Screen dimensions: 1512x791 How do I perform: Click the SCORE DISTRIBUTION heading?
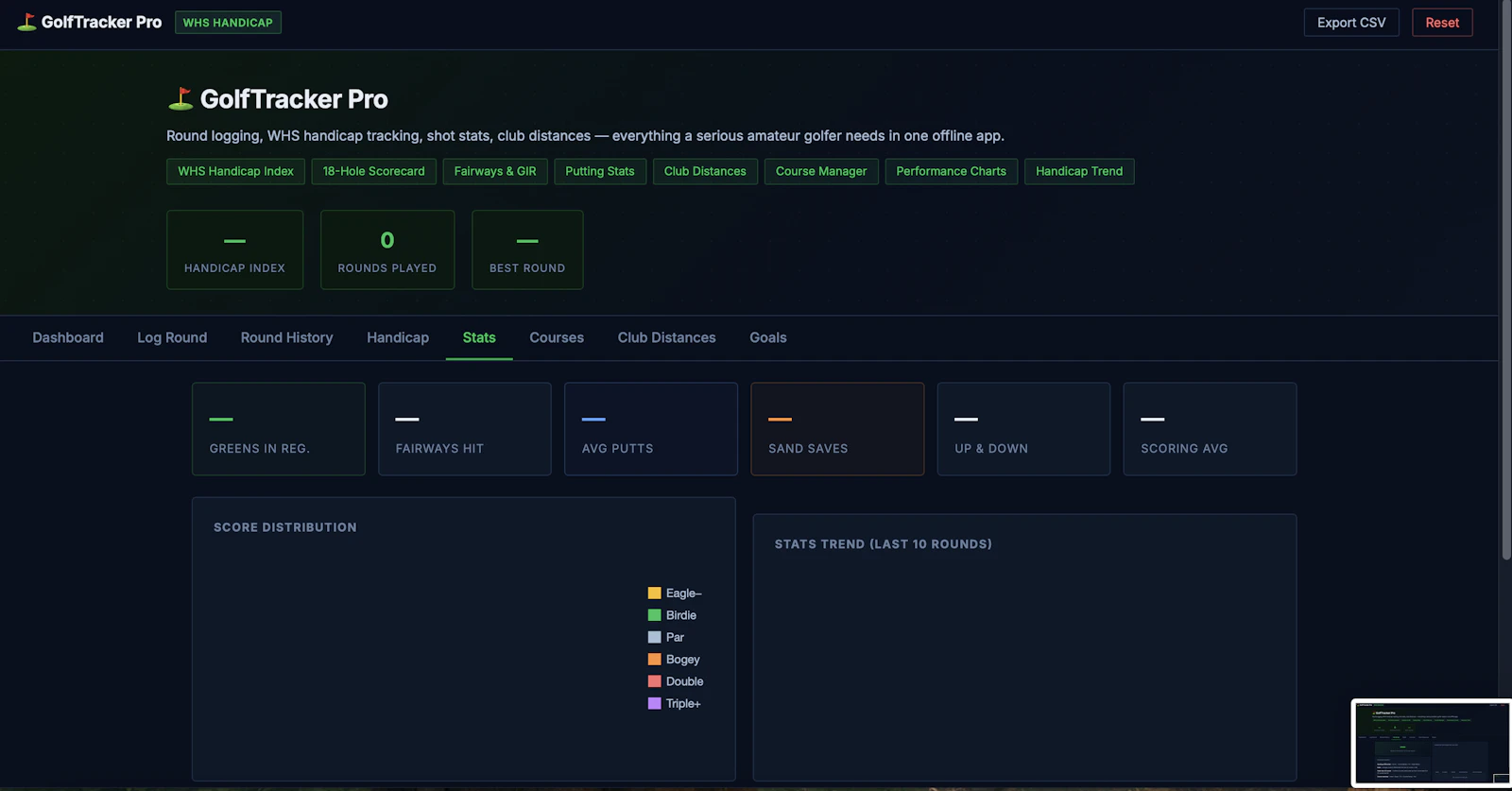pos(285,527)
